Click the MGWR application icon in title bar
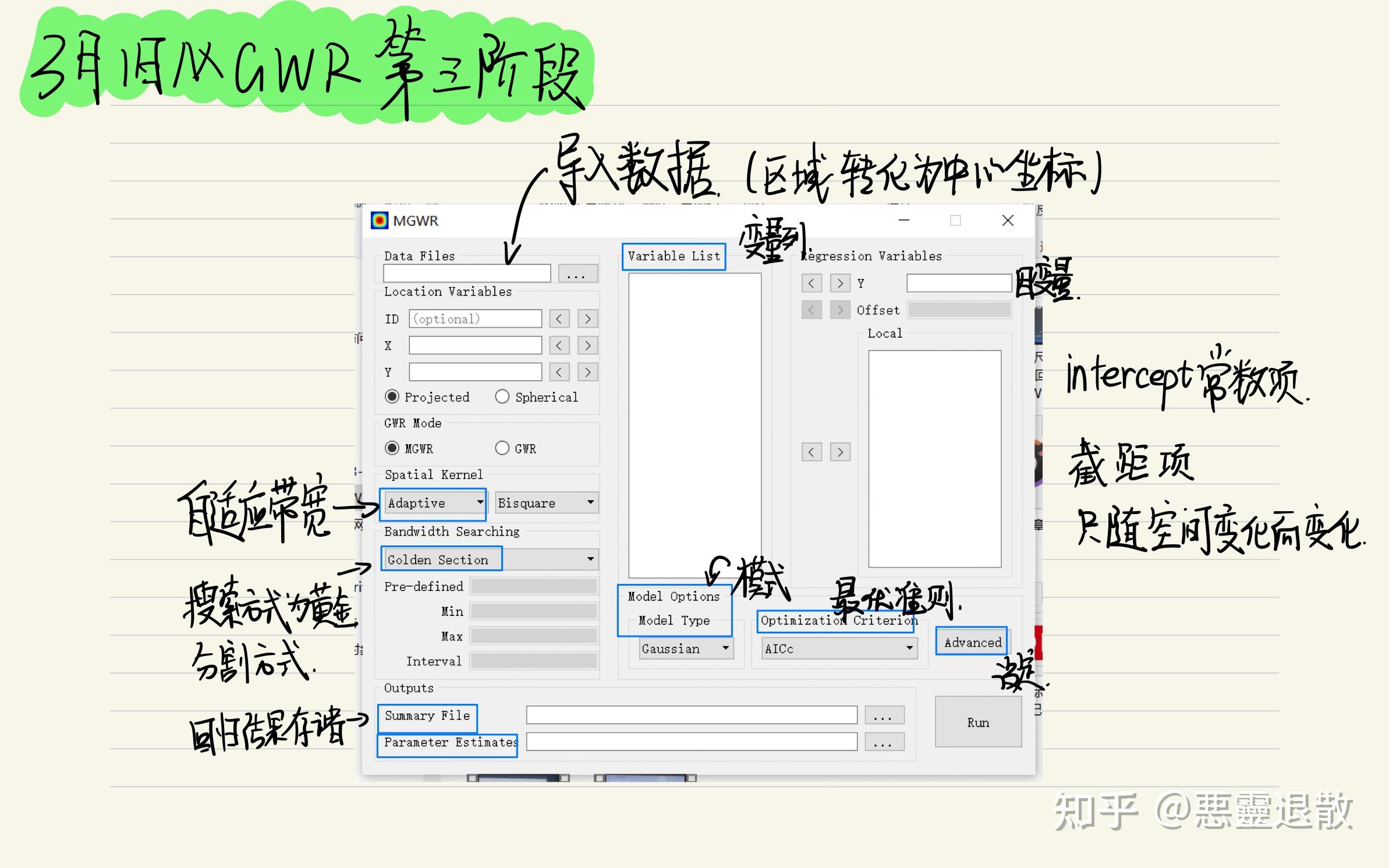 point(381,221)
